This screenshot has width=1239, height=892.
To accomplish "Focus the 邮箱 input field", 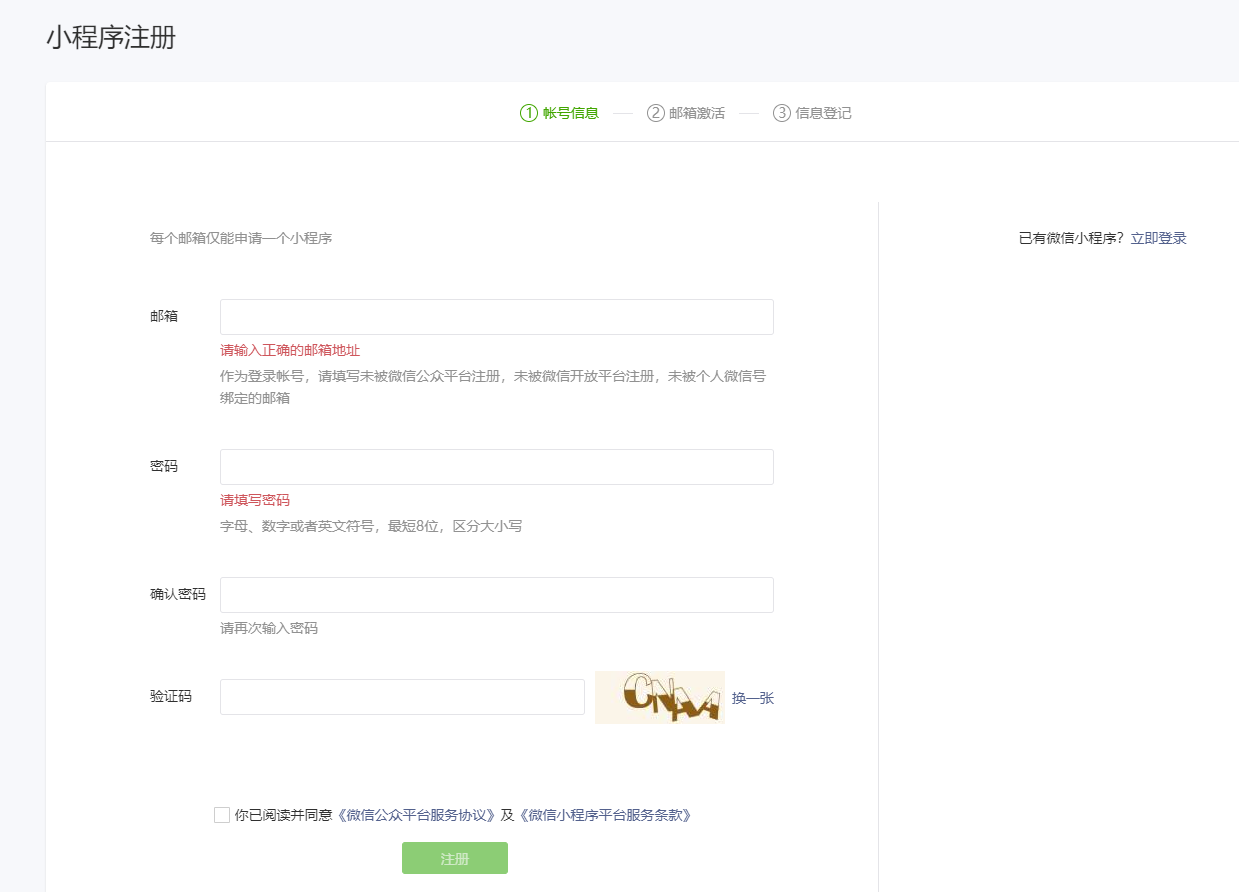I will (497, 317).
